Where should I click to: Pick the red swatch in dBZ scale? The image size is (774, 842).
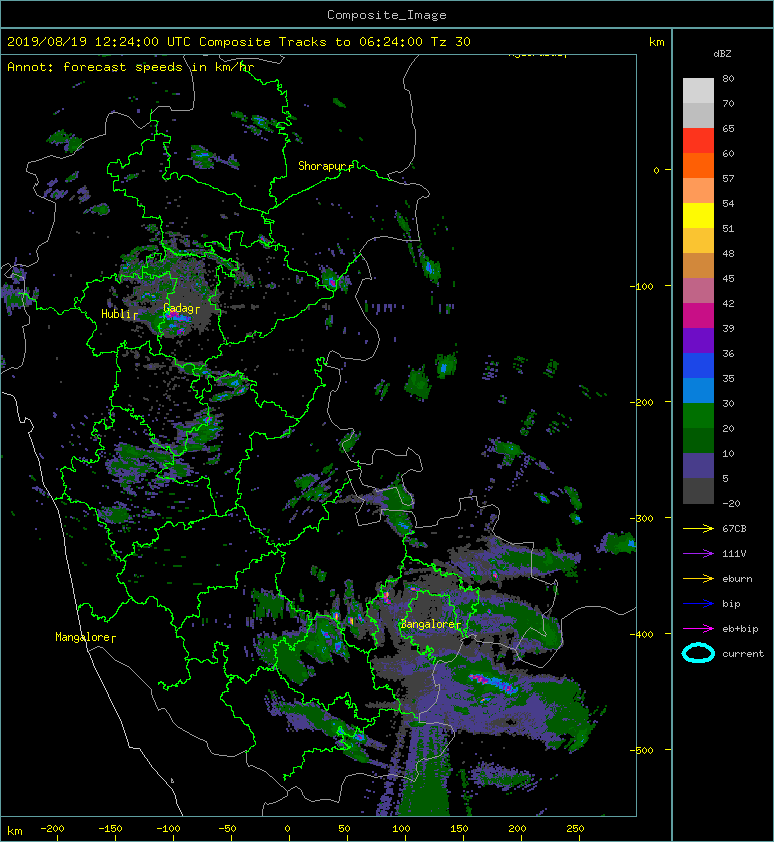point(698,141)
